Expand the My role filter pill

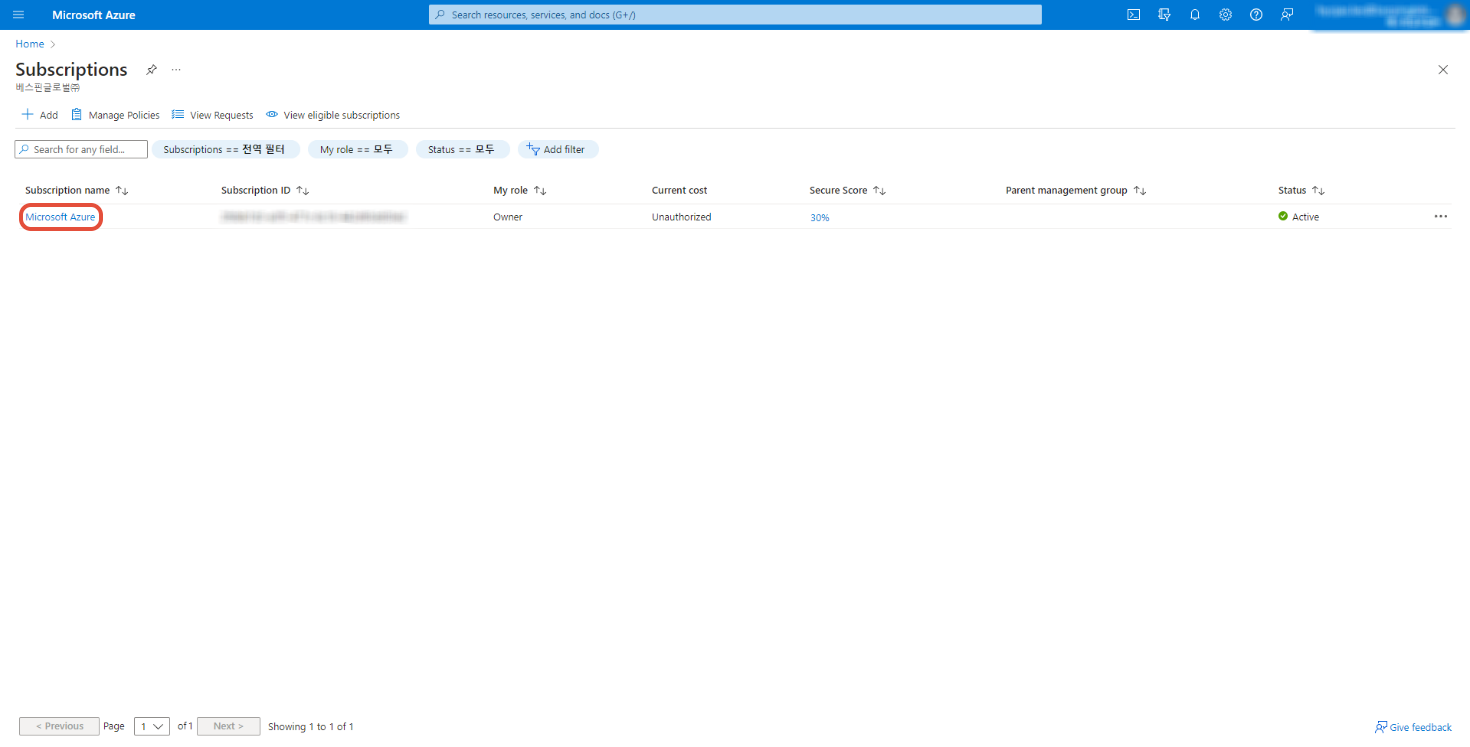coord(357,149)
